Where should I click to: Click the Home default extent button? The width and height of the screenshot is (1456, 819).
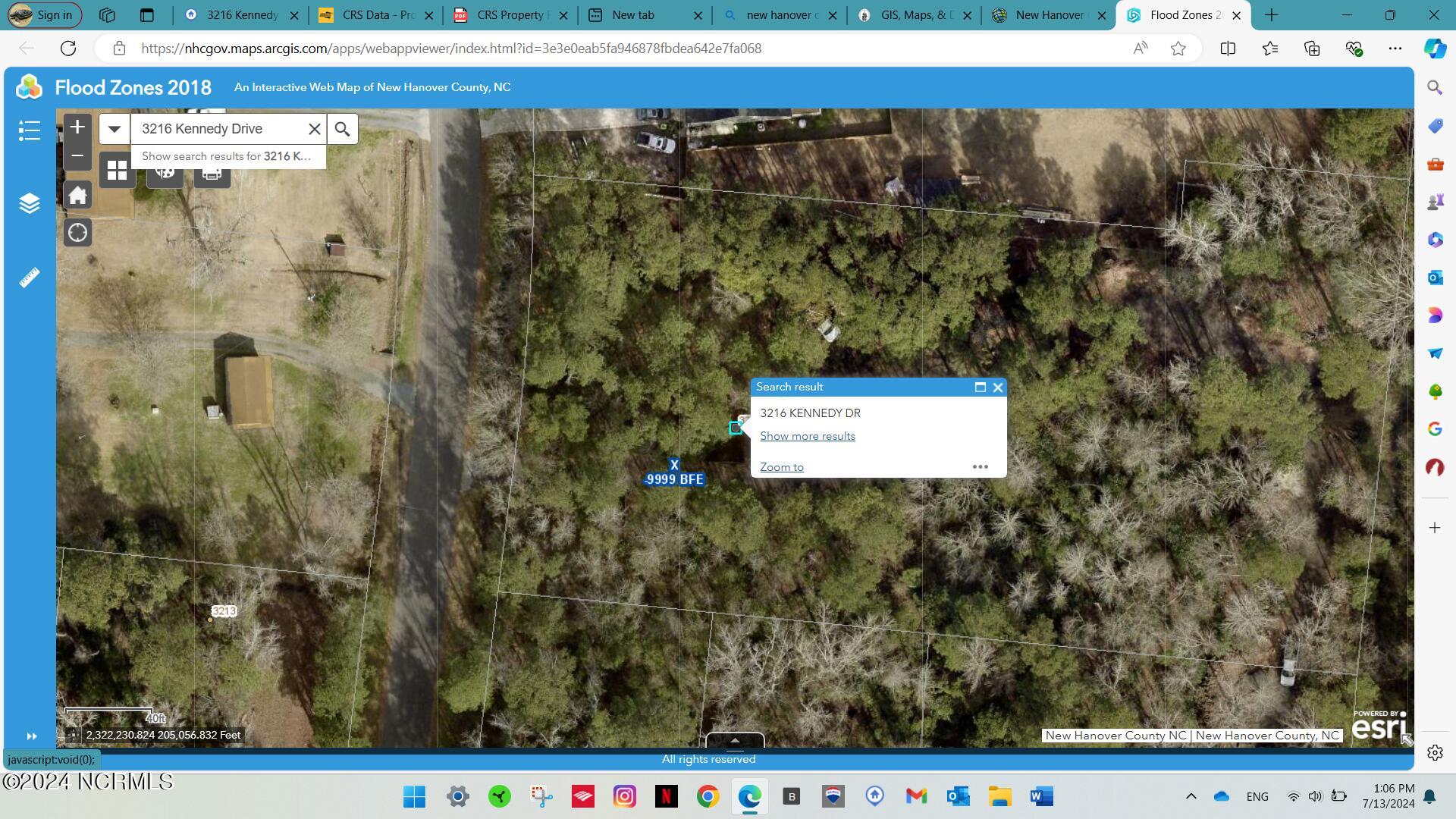pos(77,196)
